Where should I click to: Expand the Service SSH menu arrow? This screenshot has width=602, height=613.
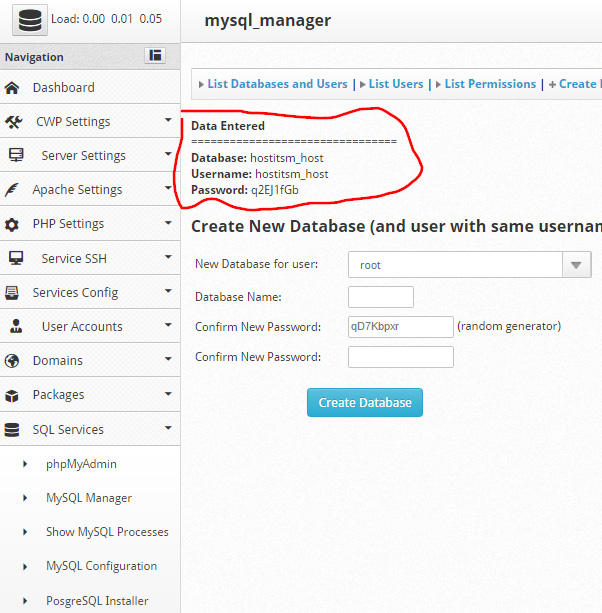coord(168,258)
